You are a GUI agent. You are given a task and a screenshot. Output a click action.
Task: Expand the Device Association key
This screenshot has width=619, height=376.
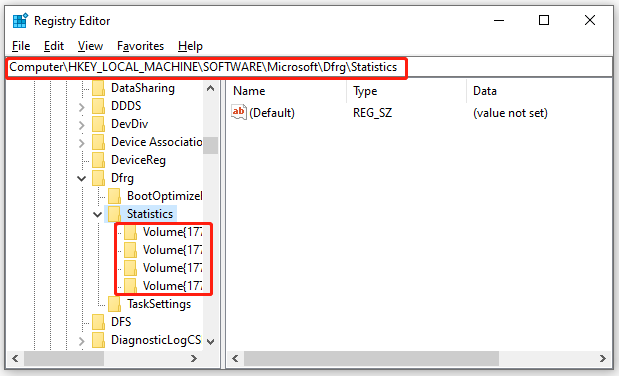81,143
